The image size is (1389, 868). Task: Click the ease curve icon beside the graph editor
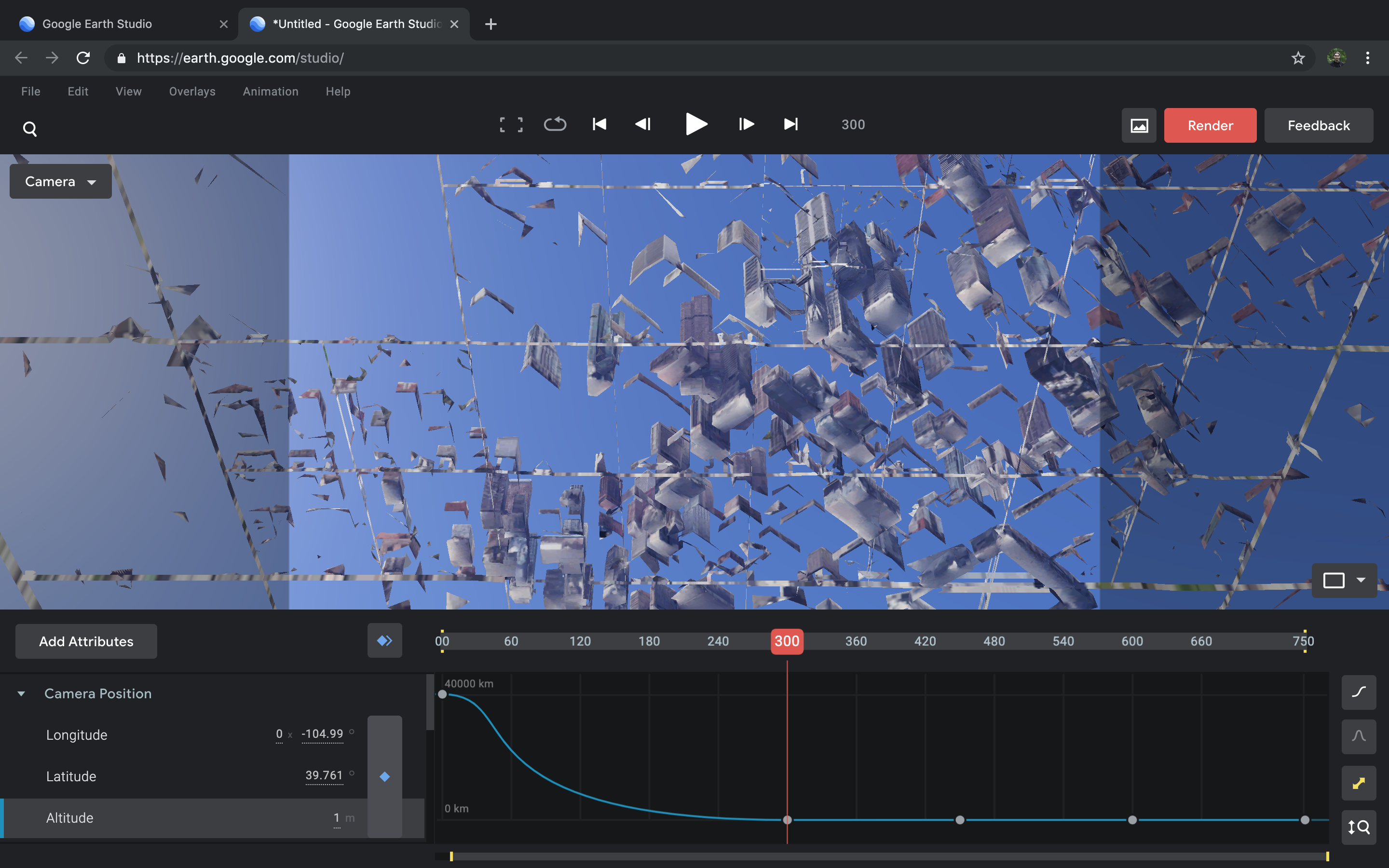coord(1359,692)
